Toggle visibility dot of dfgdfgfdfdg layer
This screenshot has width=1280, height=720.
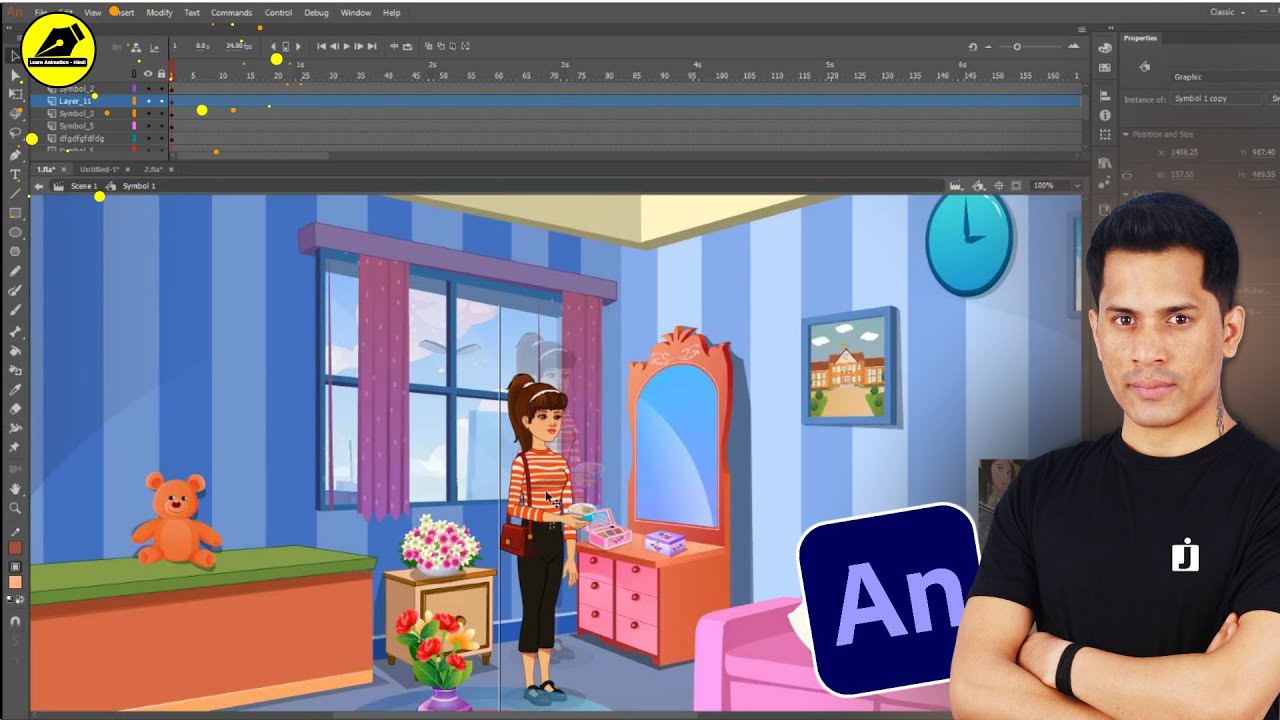coord(148,138)
